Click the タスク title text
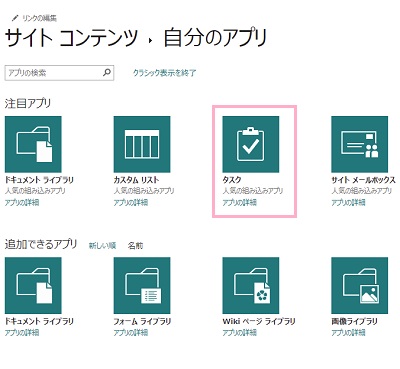The image size is (400, 369). (x=232, y=180)
